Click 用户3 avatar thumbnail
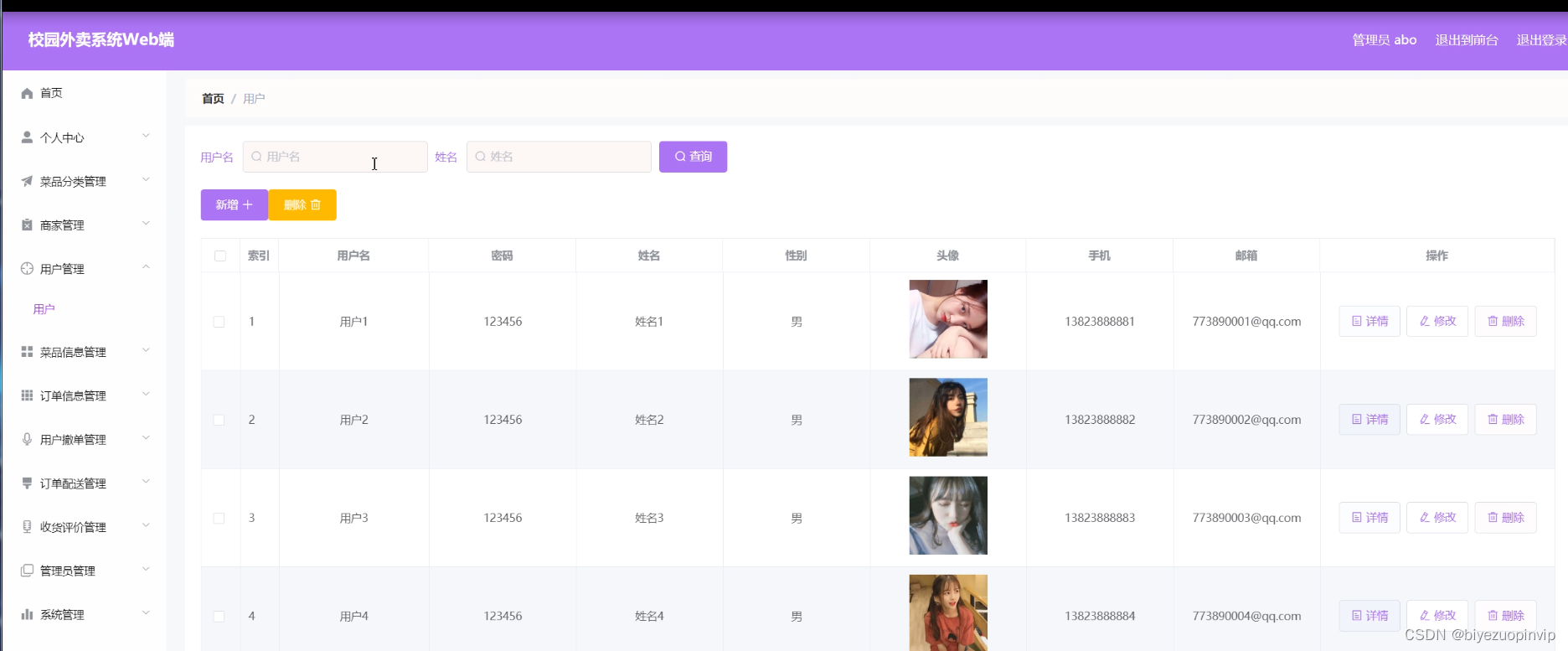 click(948, 515)
